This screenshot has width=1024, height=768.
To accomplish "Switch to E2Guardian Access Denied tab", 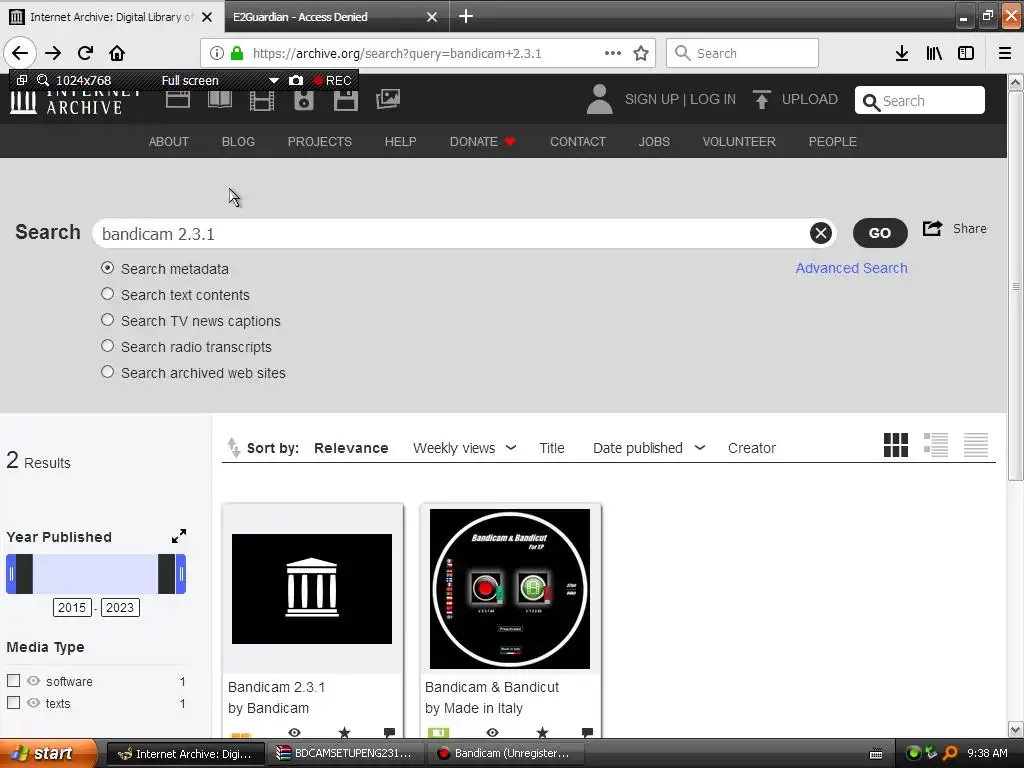I will (x=336, y=17).
